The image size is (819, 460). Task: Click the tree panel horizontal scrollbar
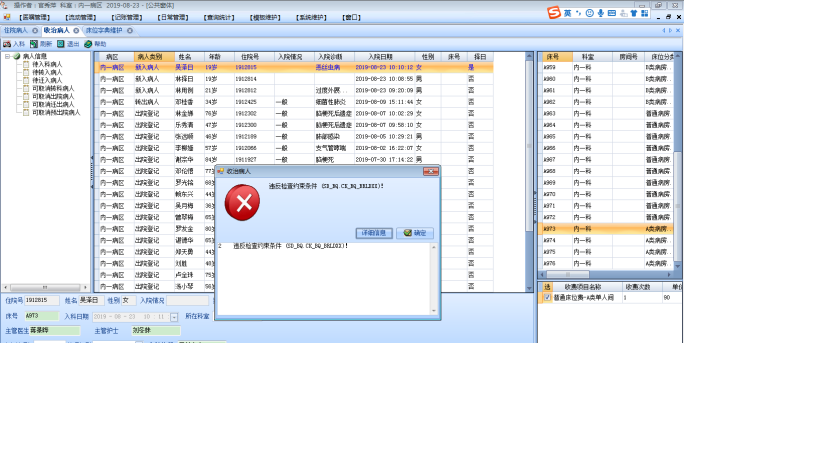pyautogui.click(x=45, y=288)
